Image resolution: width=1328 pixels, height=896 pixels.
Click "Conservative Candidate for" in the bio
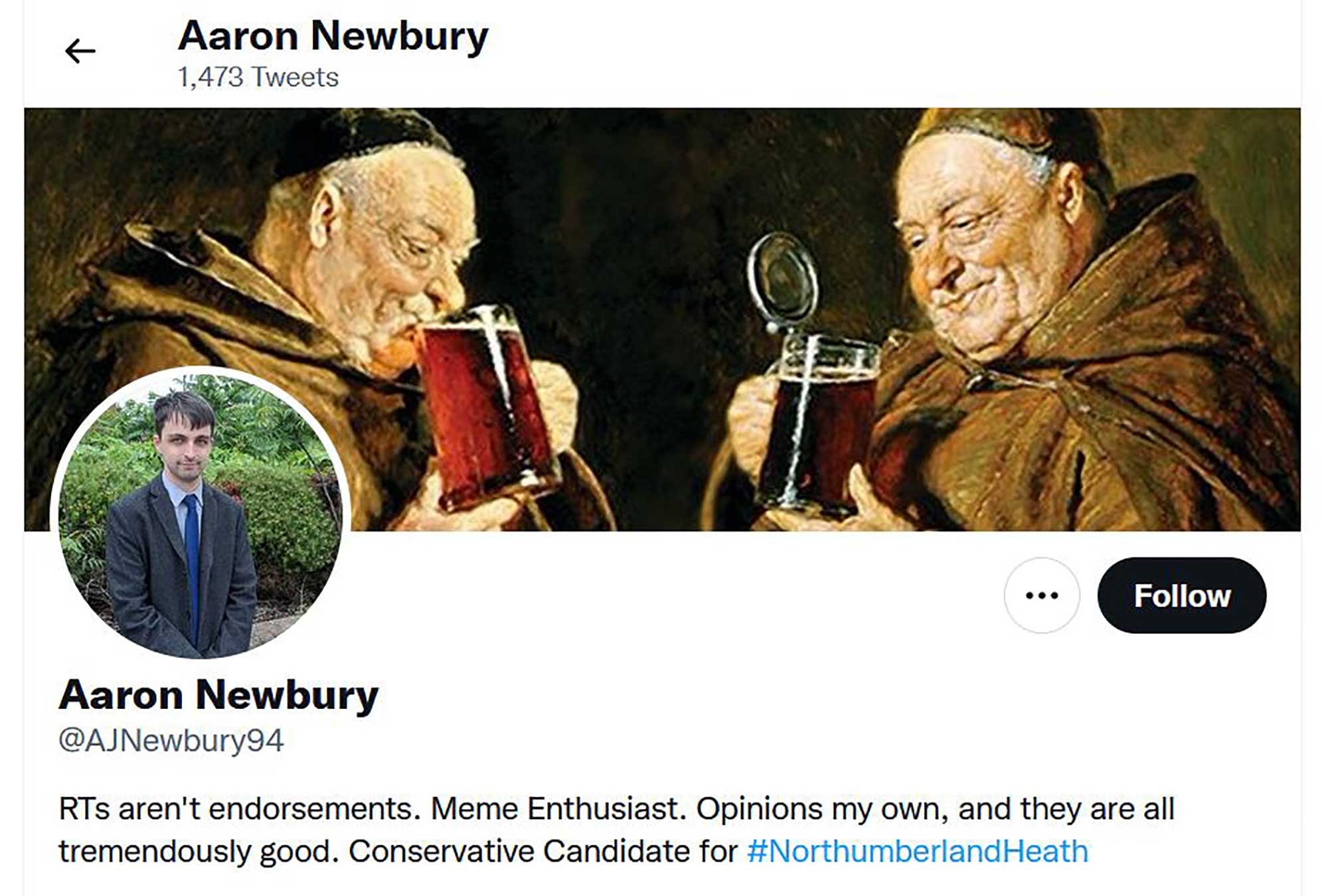click(x=543, y=851)
